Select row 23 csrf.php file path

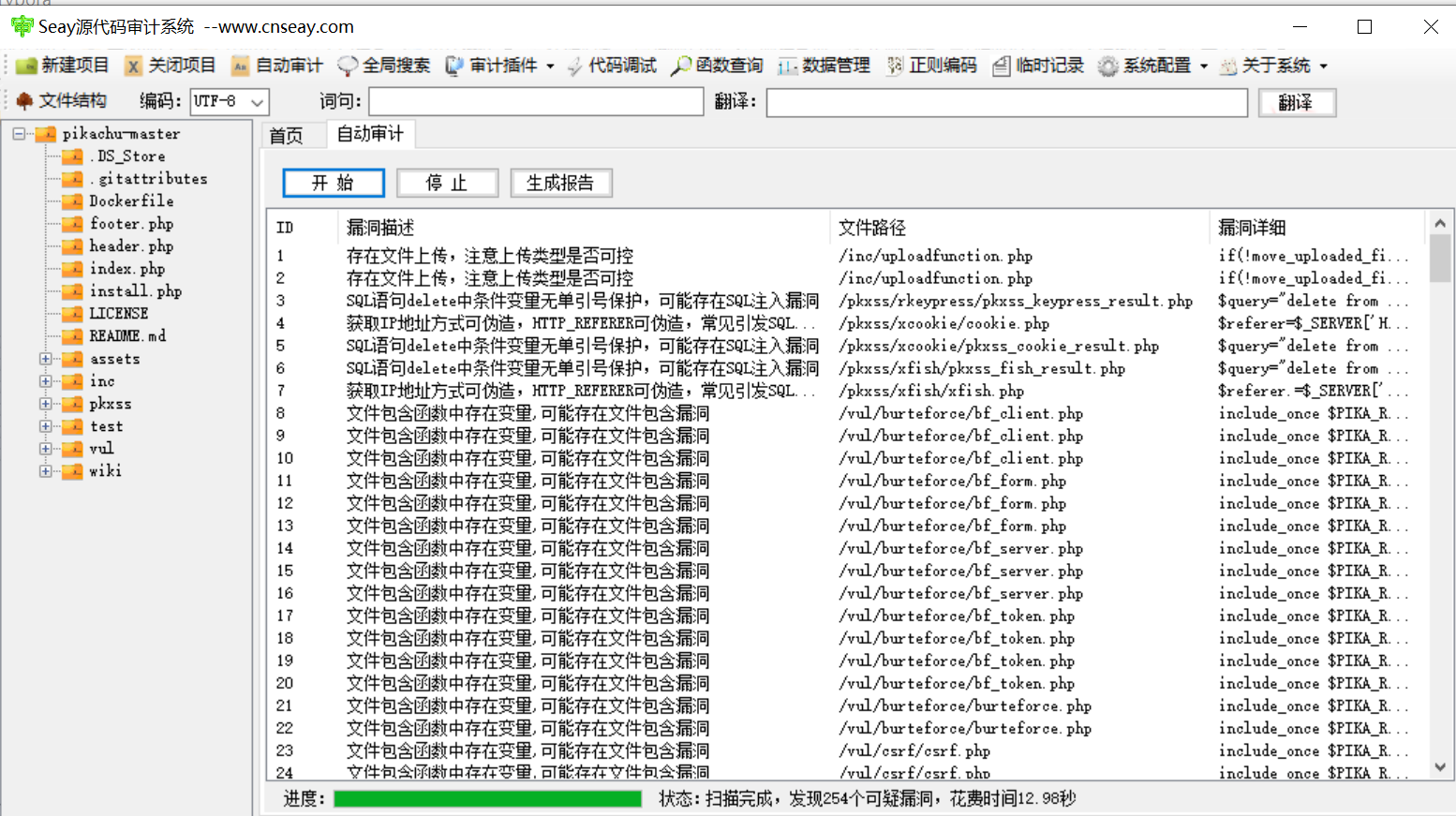914,750
